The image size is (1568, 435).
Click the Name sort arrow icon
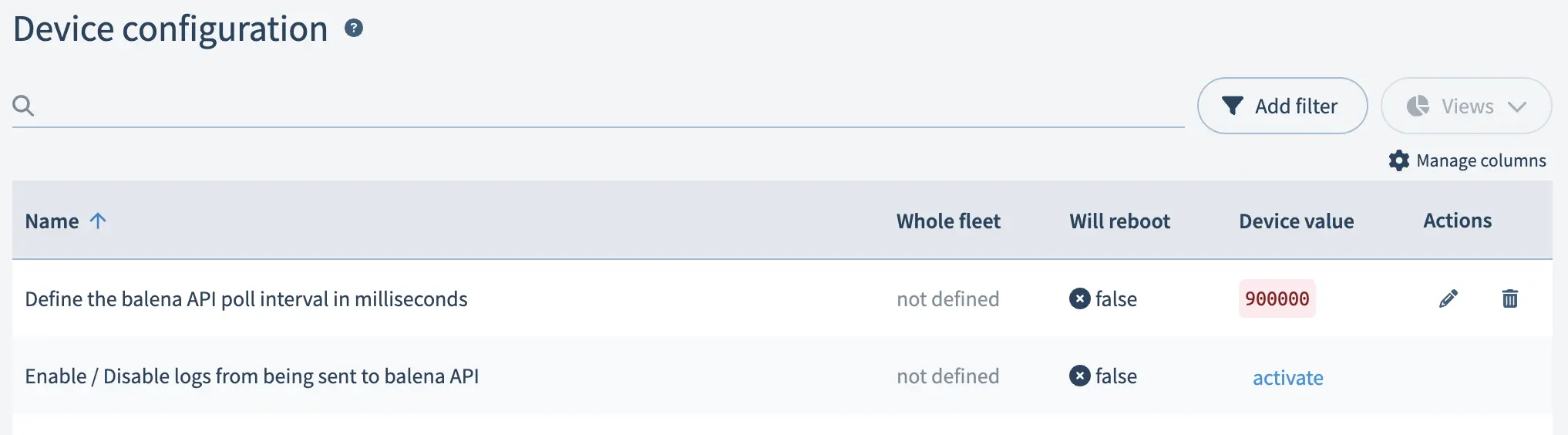pyautogui.click(x=98, y=221)
